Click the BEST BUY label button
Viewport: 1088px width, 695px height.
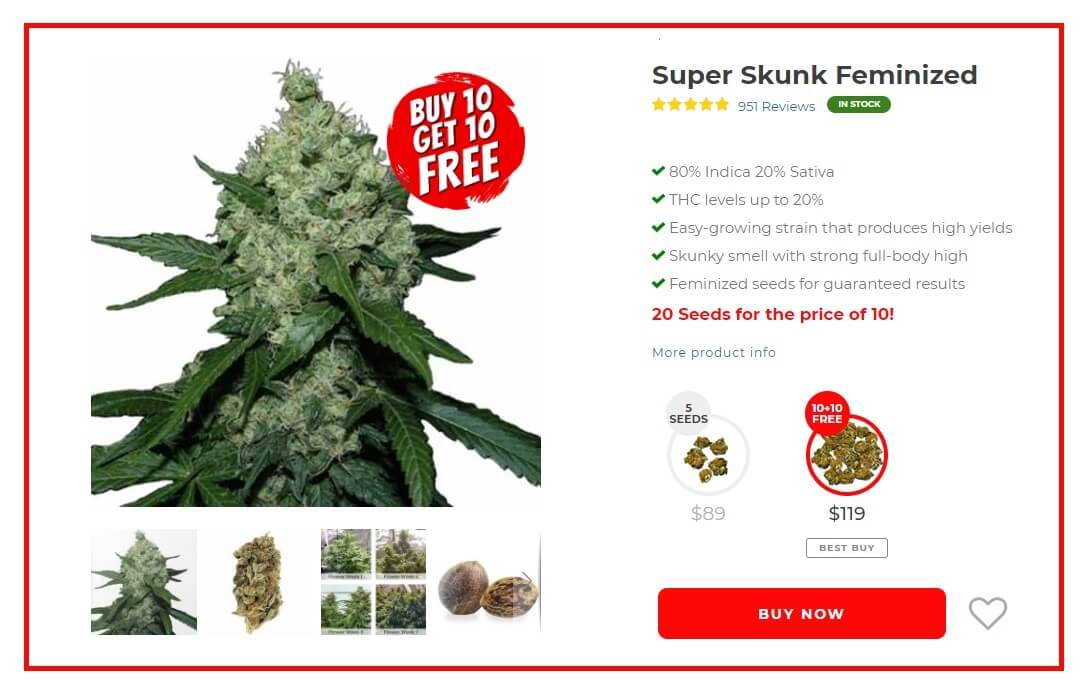pos(847,548)
